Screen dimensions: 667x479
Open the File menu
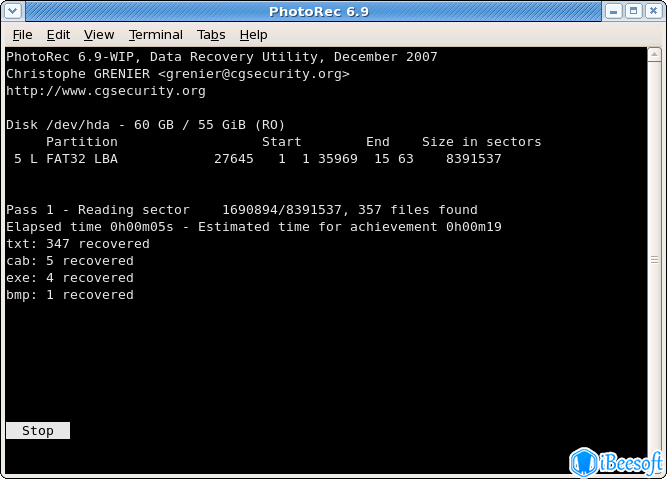[23, 35]
